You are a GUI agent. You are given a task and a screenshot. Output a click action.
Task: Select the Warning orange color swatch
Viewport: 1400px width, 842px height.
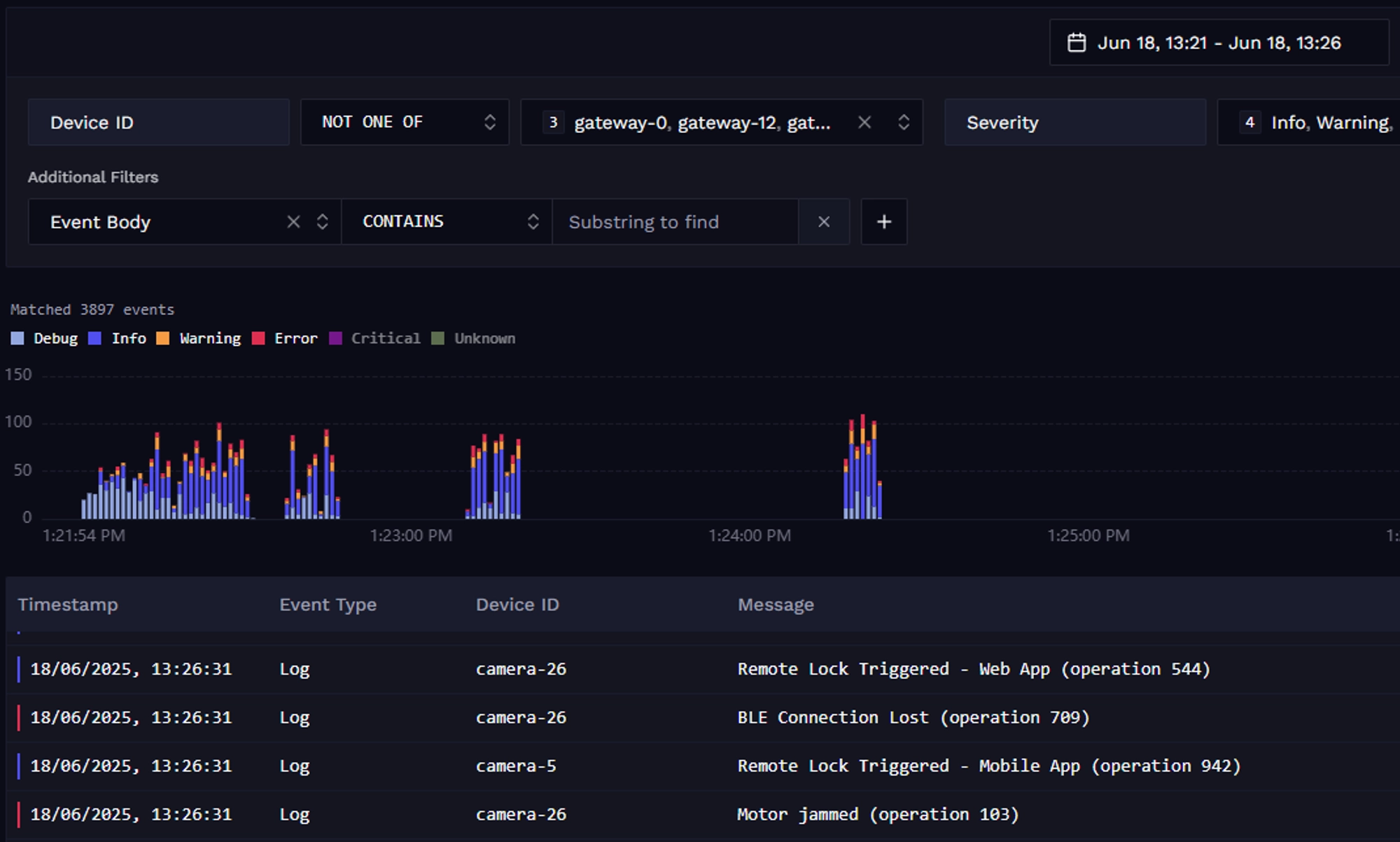coord(162,339)
